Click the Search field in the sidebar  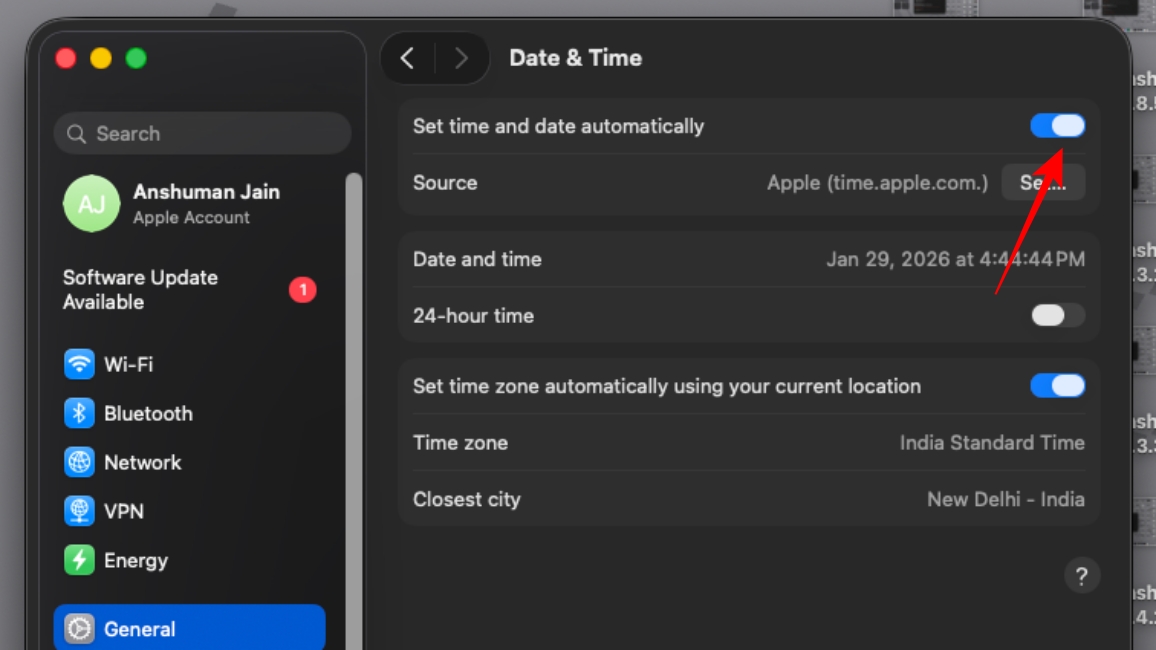(202, 133)
